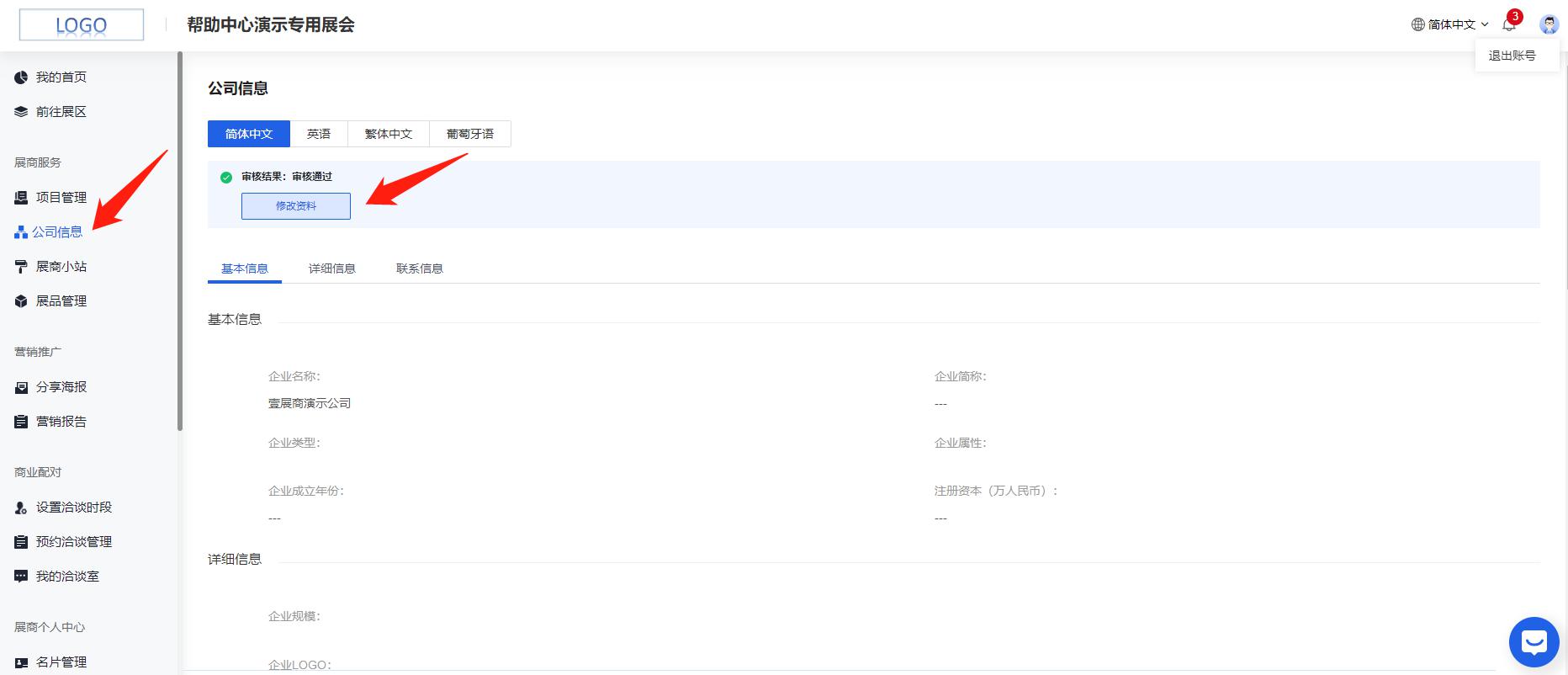Screen dimensions: 1568x675
Task: Click the 展品管理 cube icon
Action: point(21,301)
